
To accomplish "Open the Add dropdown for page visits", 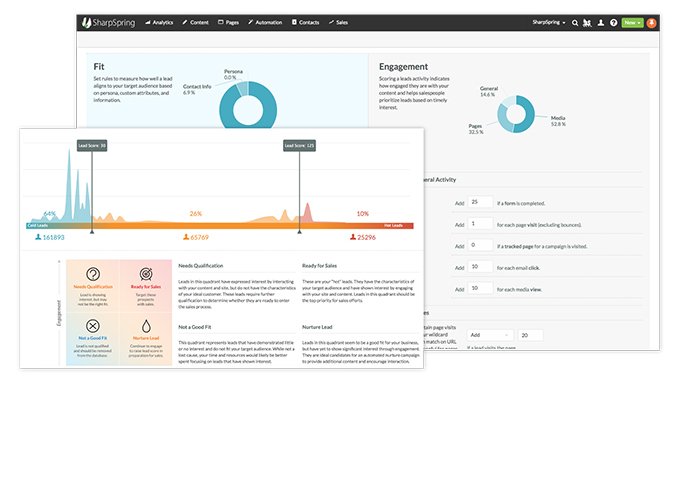I will (x=489, y=335).
